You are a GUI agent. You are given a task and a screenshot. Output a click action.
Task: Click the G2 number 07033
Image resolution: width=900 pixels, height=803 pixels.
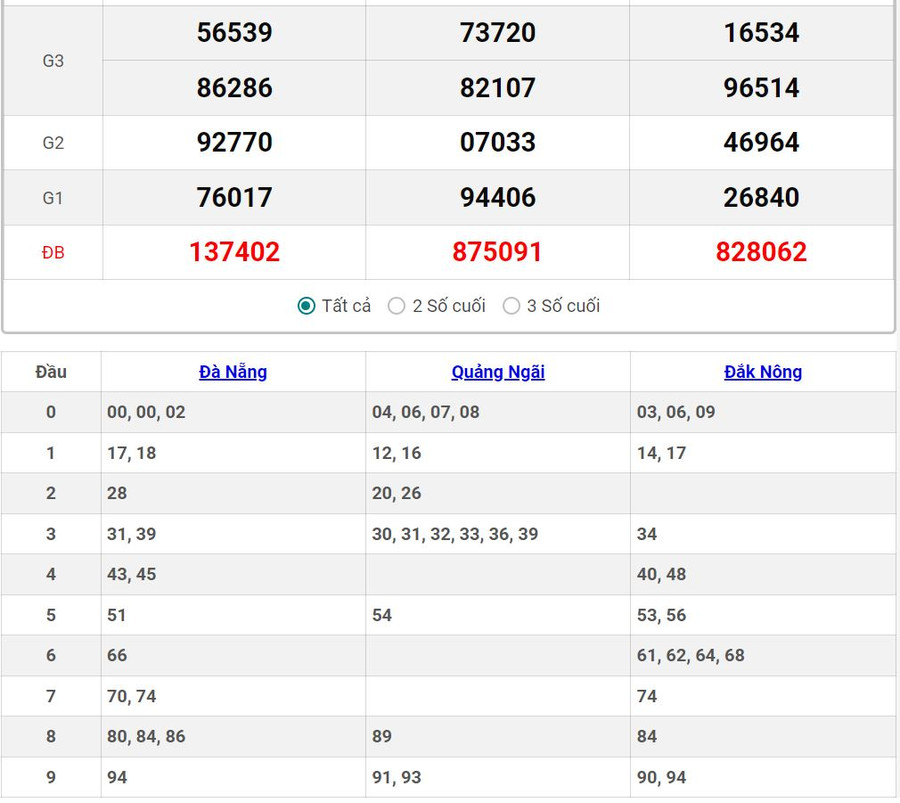[497, 142]
